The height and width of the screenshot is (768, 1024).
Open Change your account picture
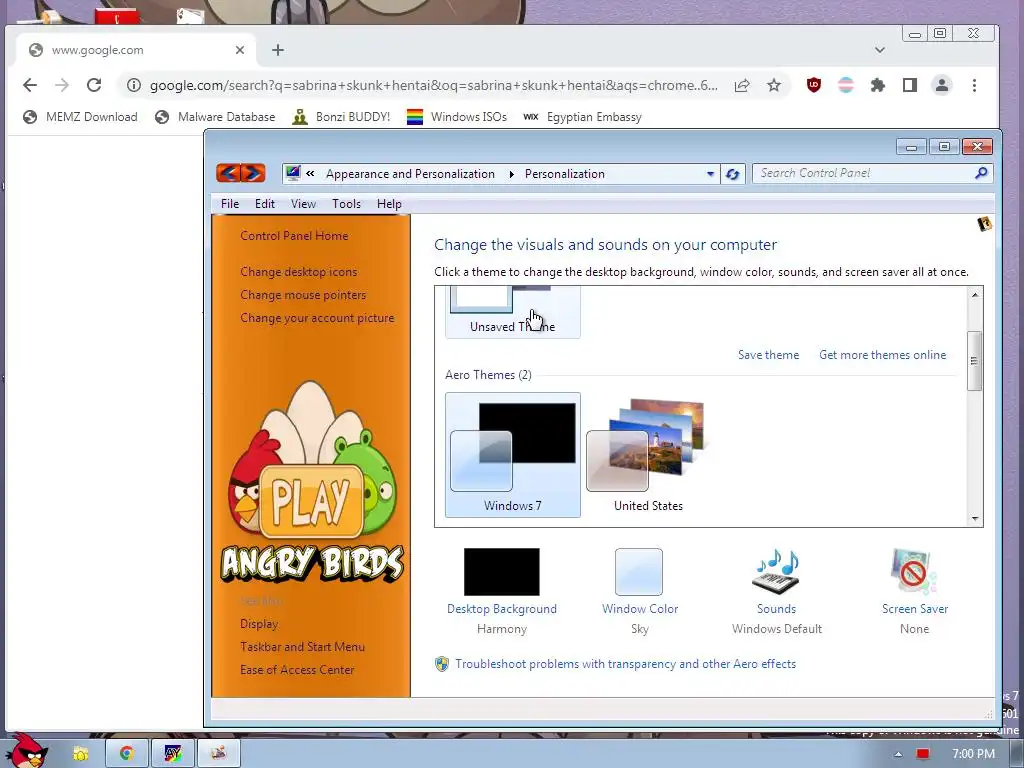tap(317, 318)
